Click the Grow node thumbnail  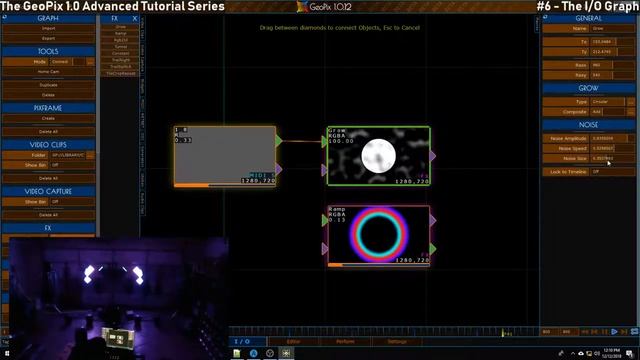tap(378, 156)
